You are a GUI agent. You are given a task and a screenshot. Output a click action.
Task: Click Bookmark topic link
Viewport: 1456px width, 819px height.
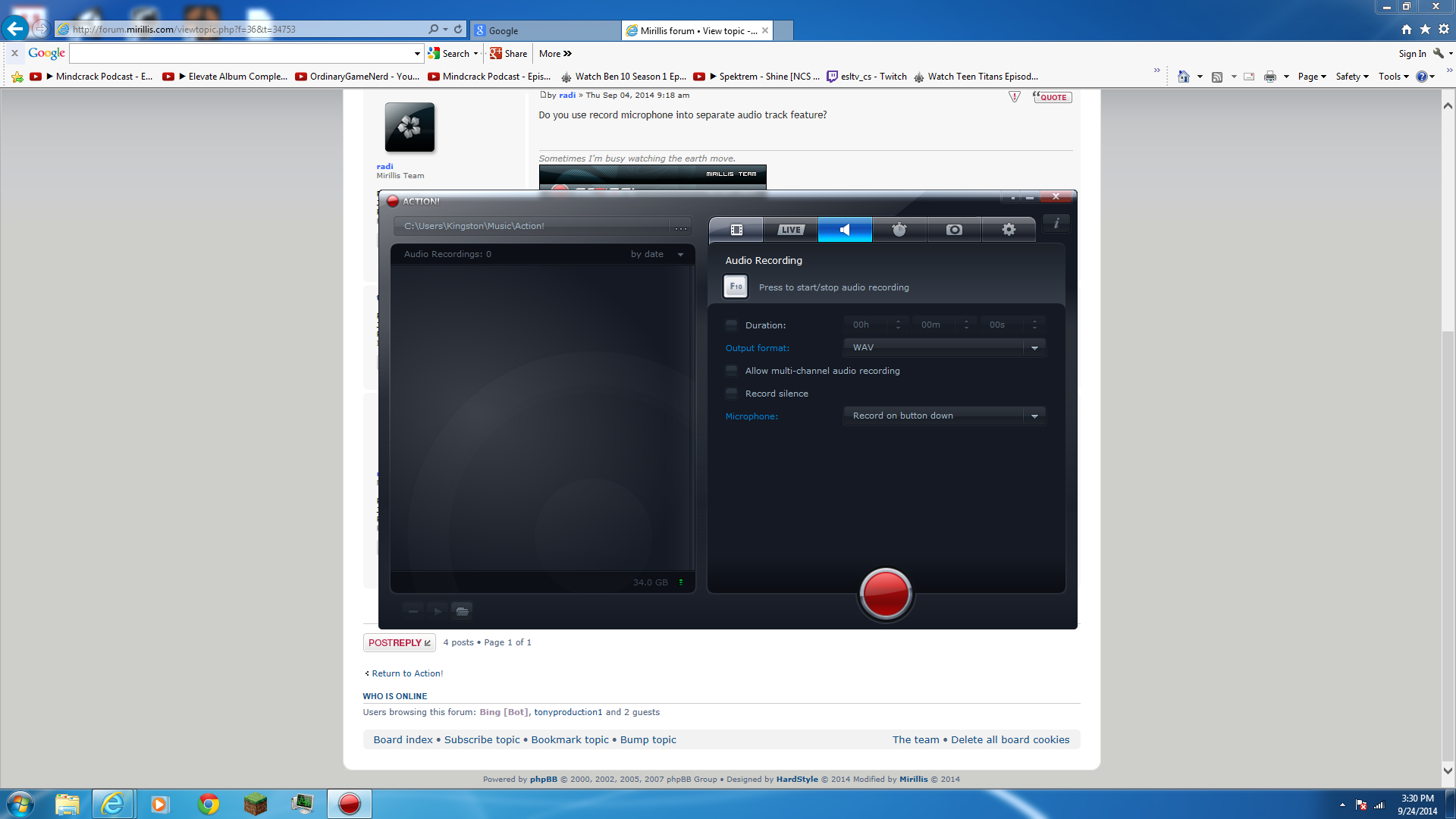570,739
